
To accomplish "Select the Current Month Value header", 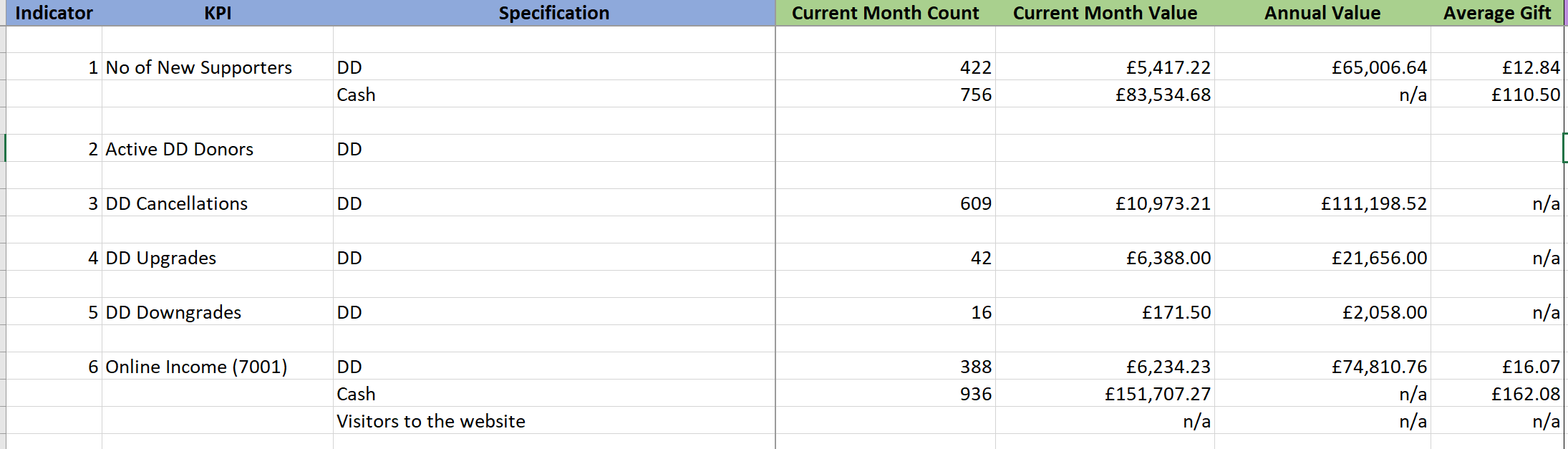I will pos(1105,13).
